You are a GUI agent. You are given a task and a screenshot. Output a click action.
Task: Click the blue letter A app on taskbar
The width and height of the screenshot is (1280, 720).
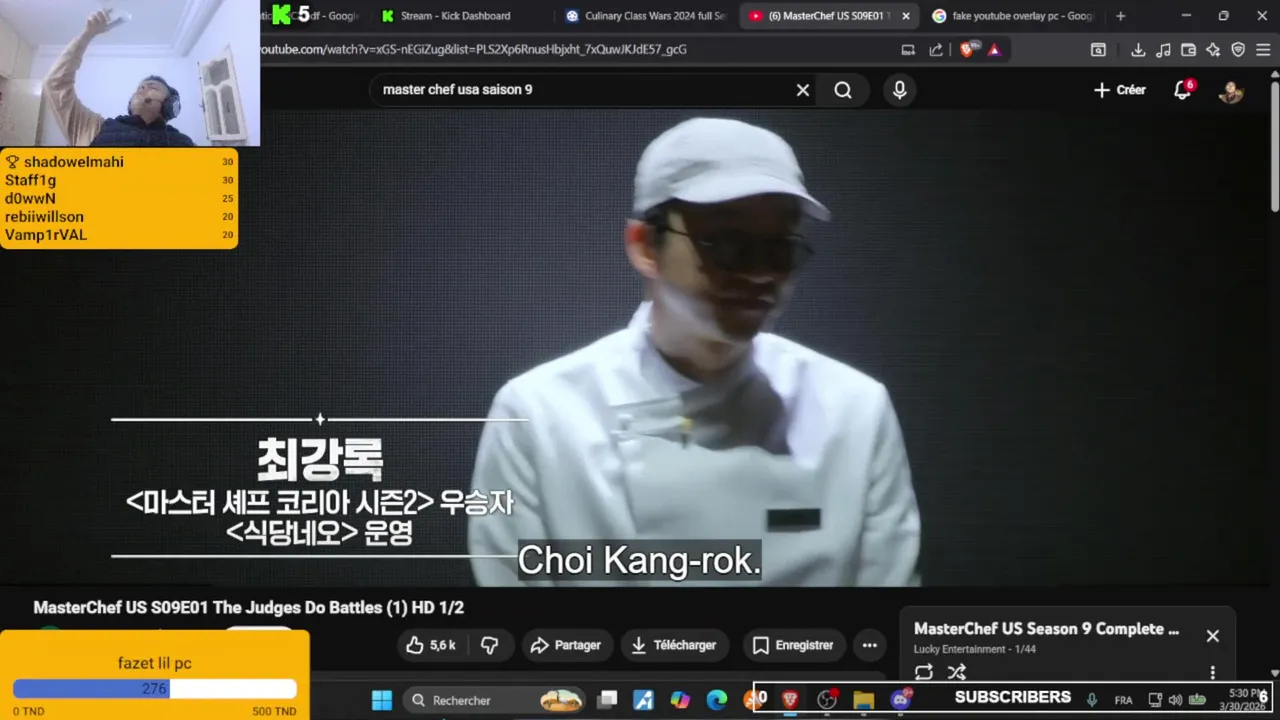click(x=644, y=700)
